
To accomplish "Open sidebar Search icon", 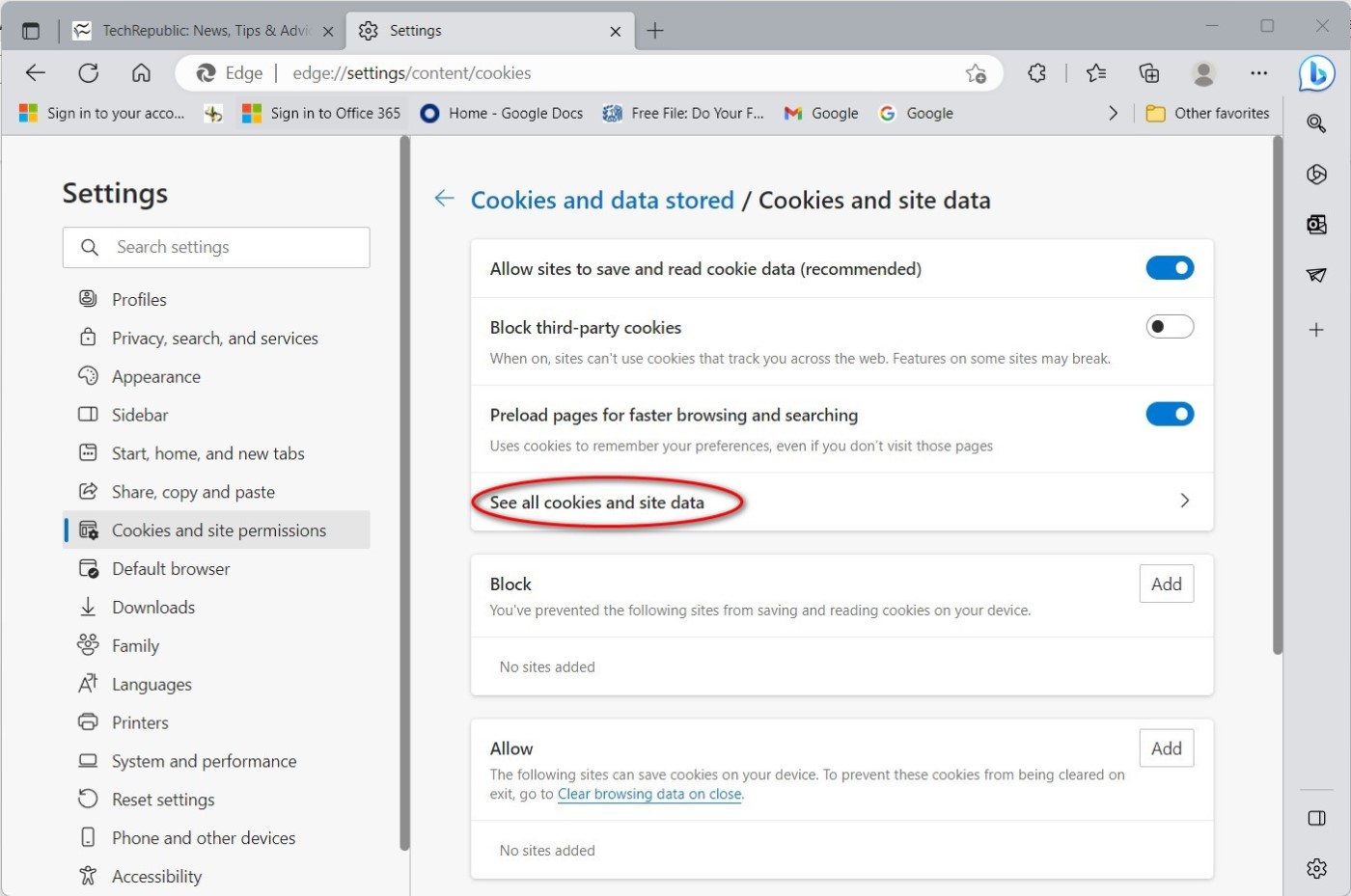I will point(1316,123).
